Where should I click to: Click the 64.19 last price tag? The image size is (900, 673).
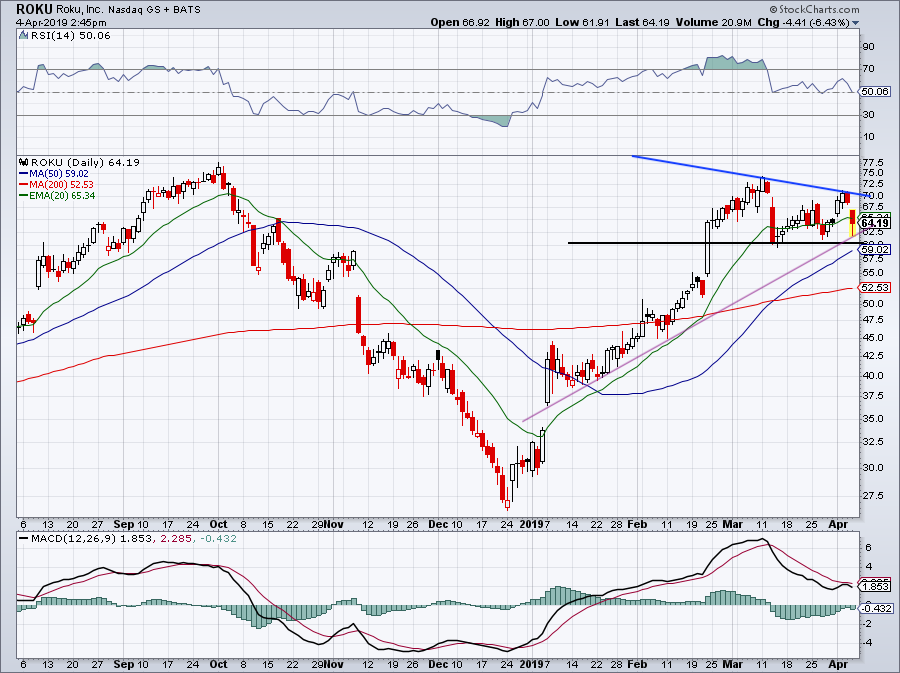pos(875,223)
